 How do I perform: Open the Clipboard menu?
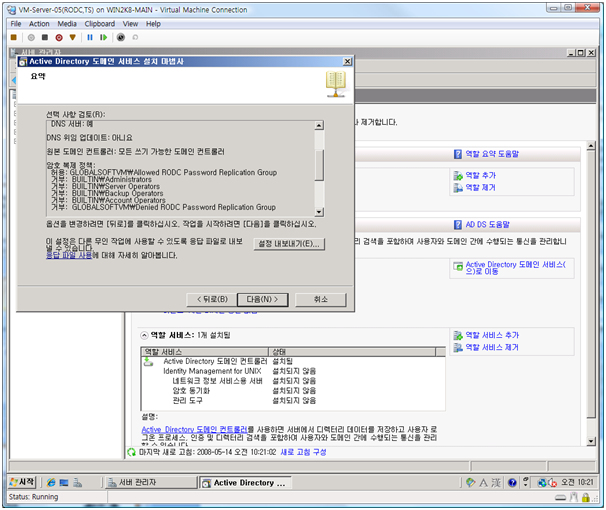[100, 24]
